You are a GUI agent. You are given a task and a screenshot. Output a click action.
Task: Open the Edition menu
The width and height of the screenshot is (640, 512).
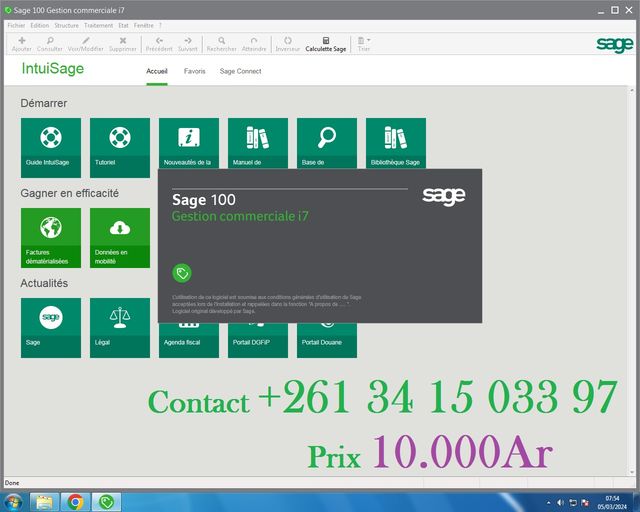tap(40, 25)
